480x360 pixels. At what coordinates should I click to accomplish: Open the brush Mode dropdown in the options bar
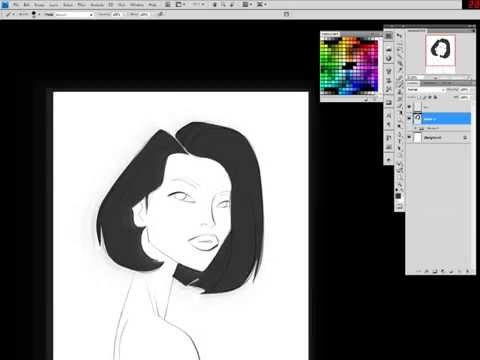73,14
